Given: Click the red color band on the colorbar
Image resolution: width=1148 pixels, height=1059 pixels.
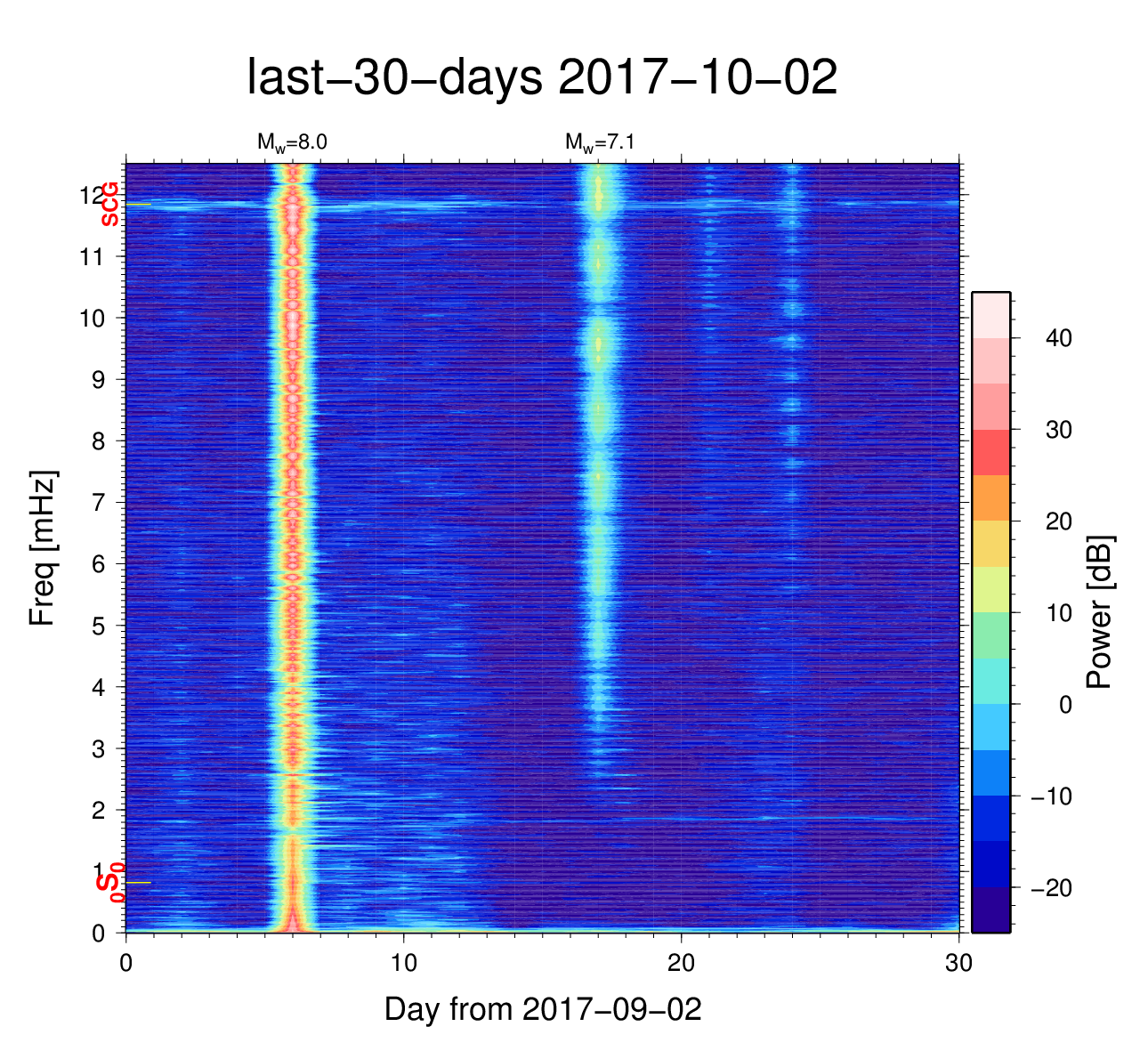Looking at the screenshot, I should tap(990, 452).
